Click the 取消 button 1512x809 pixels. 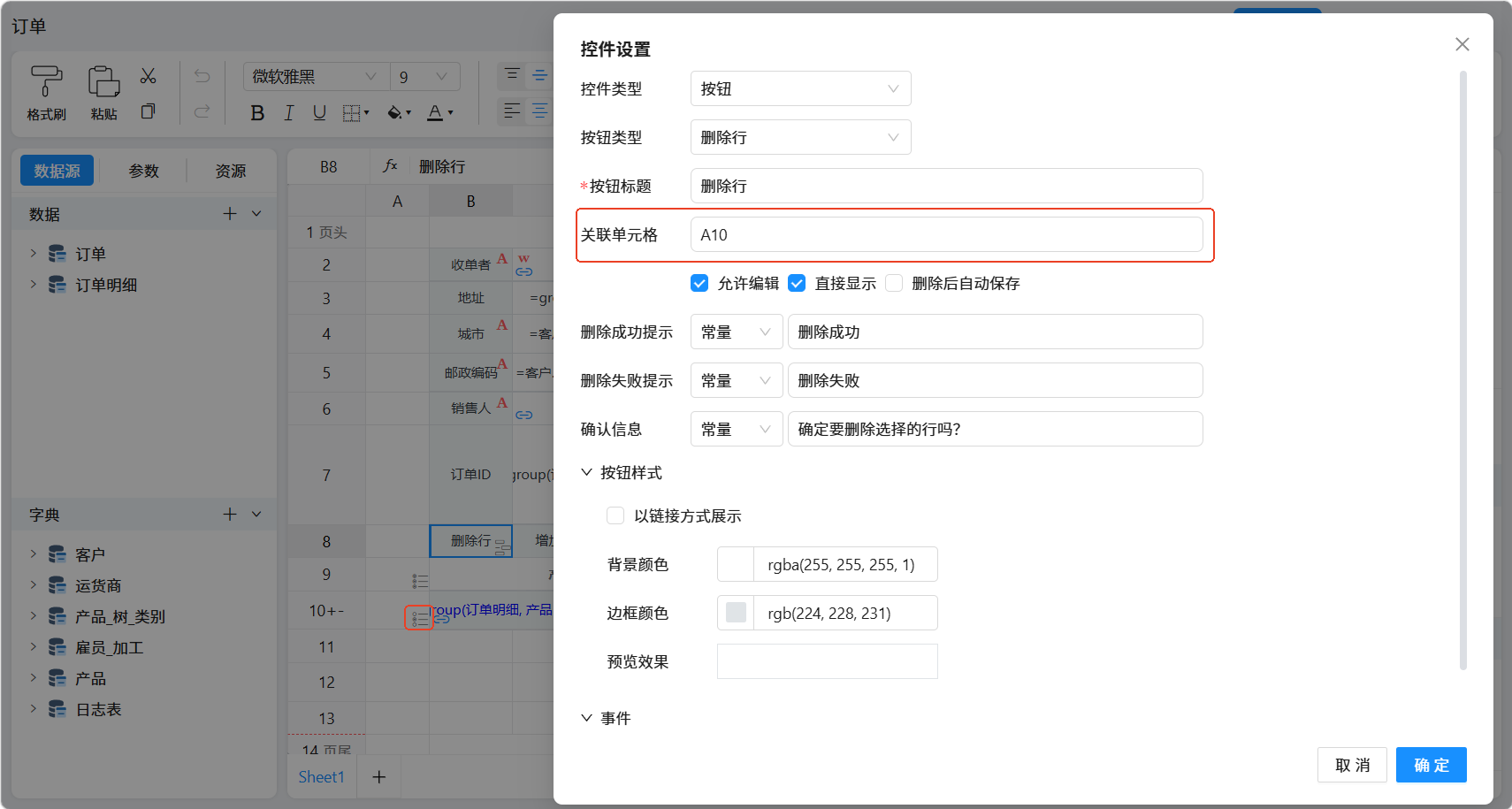[1352, 765]
